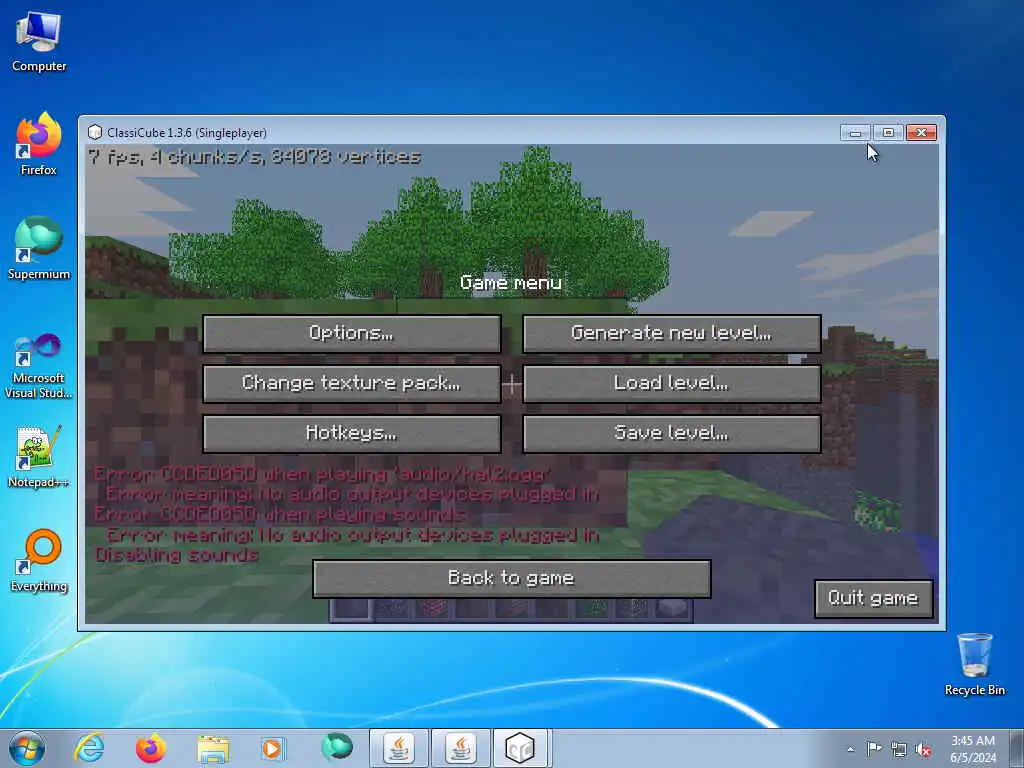The height and width of the screenshot is (768, 1024).
Task: Select the Supermium desktop shortcut
Action: coord(39,249)
